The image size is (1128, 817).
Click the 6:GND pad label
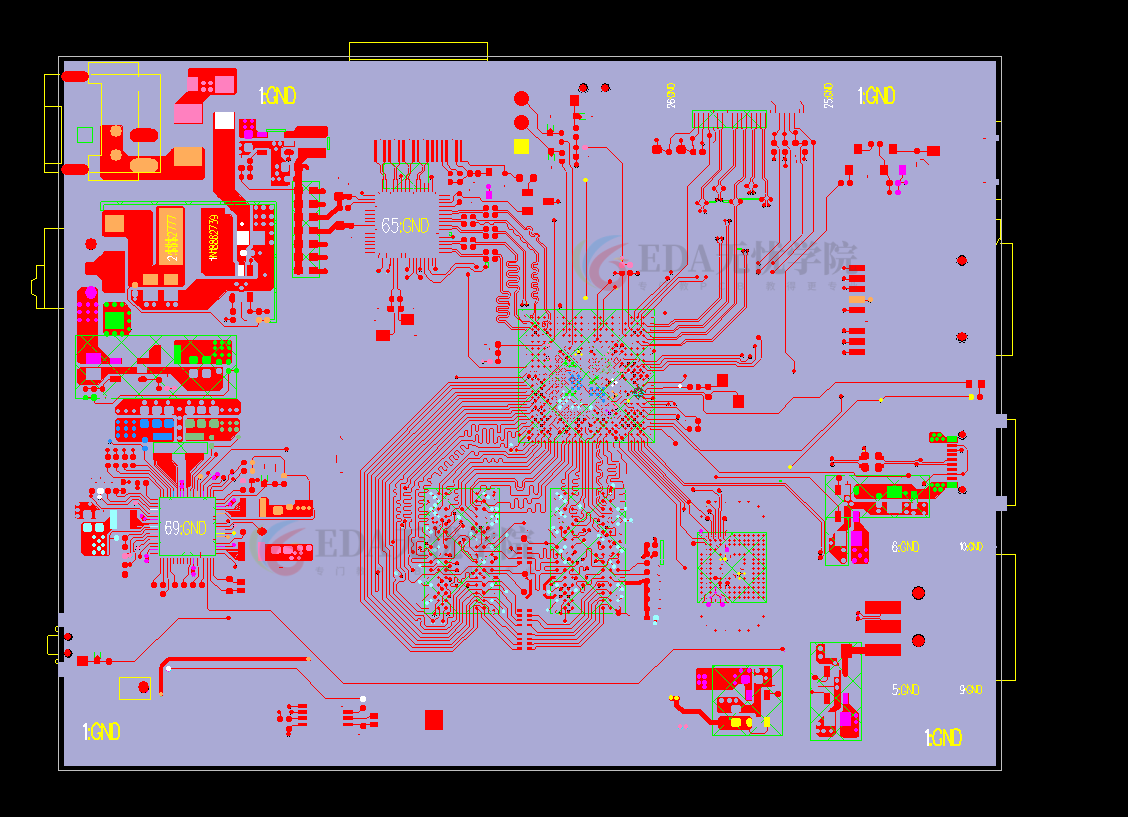tap(905, 547)
